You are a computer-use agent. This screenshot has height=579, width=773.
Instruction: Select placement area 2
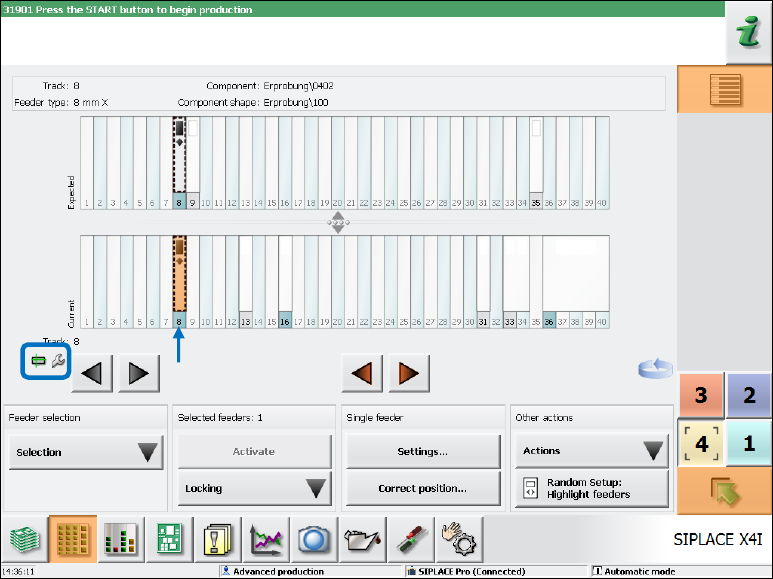(x=749, y=396)
